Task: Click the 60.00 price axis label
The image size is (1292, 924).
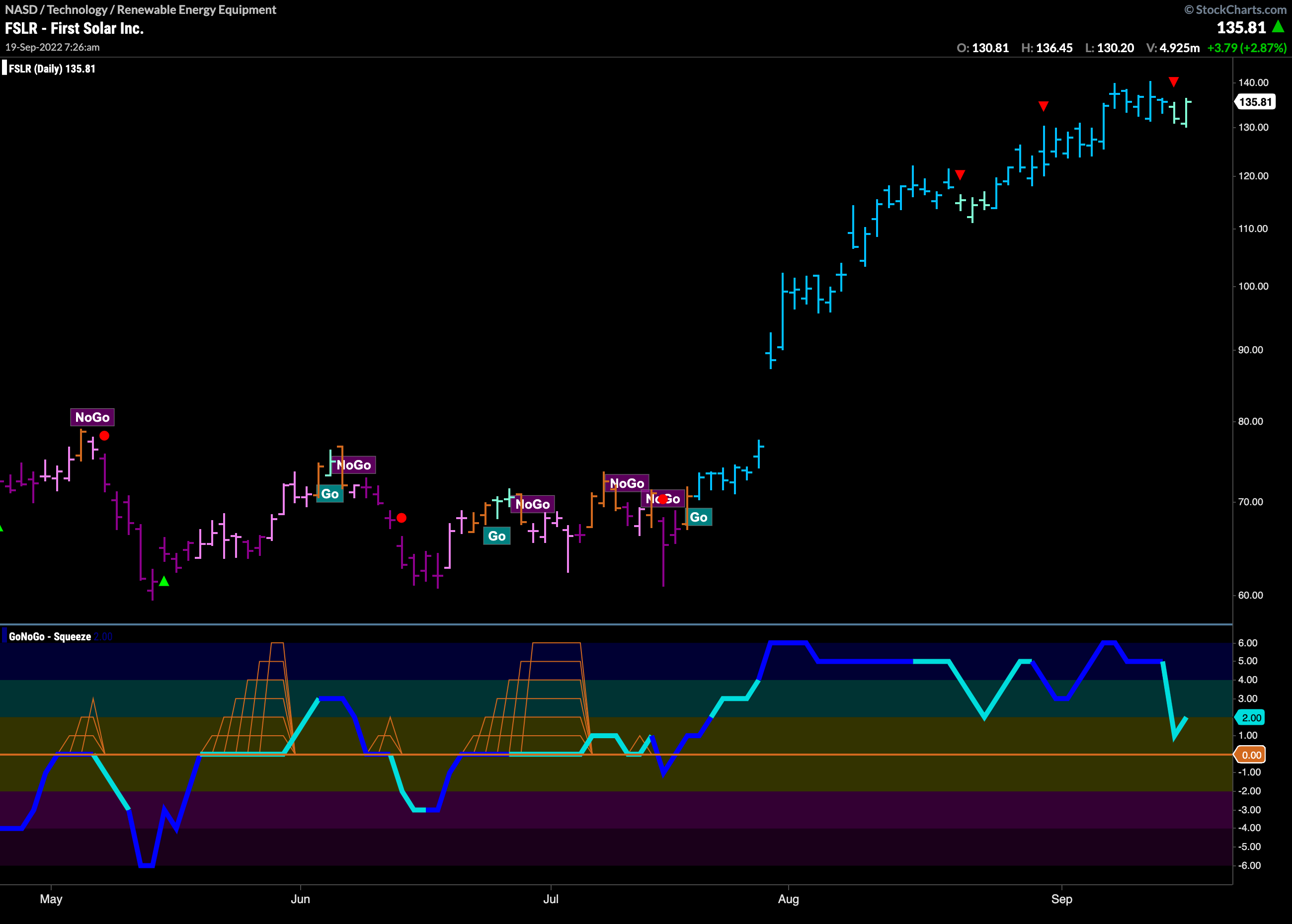Action: pyautogui.click(x=1250, y=595)
